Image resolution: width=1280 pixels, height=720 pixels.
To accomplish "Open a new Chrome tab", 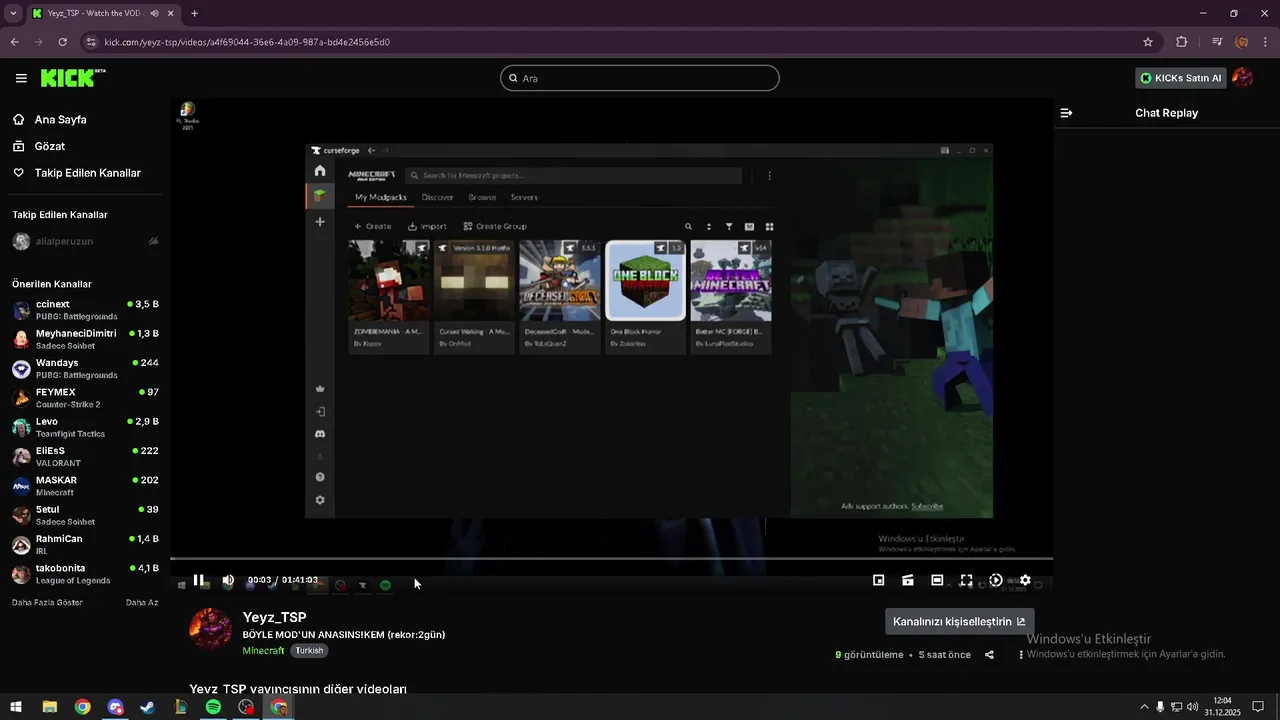I will click(194, 13).
